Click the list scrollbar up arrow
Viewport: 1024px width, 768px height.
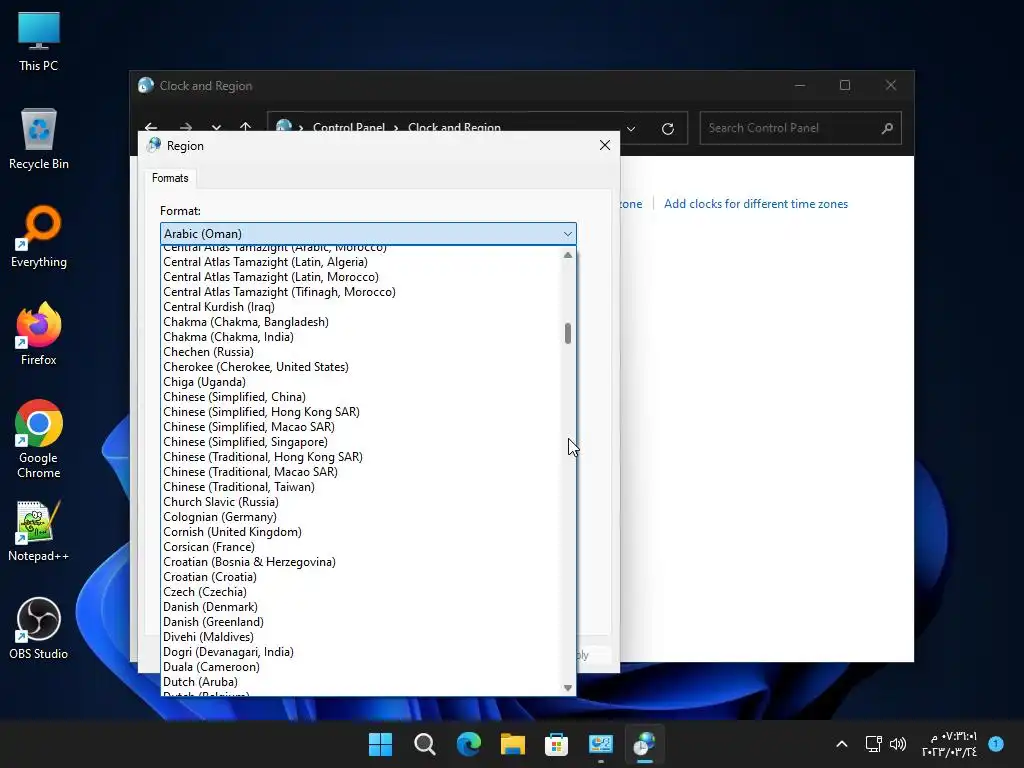(x=568, y=255)
